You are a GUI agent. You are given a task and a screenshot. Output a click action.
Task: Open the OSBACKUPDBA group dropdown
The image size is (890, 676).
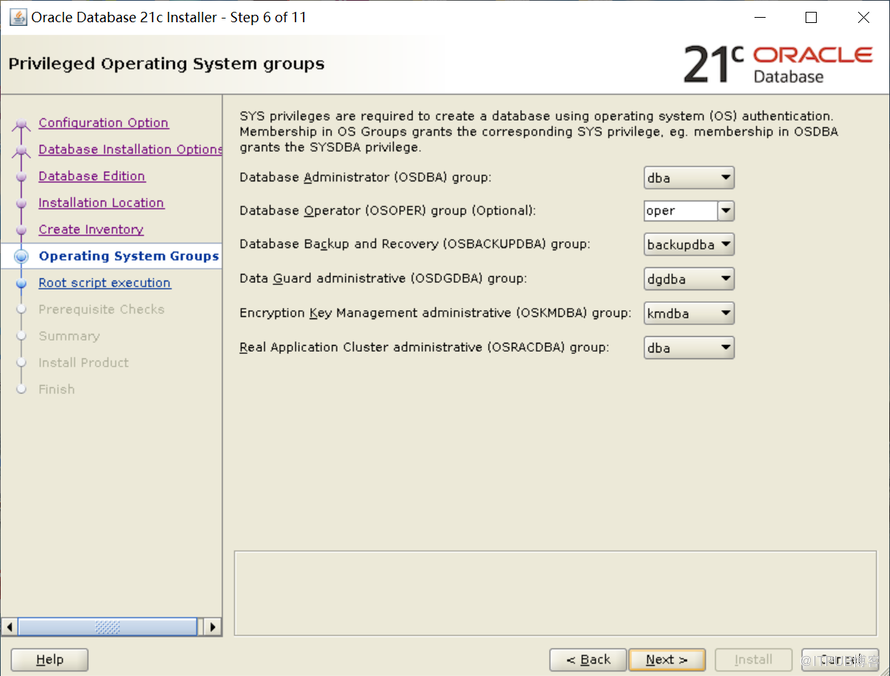[689, 245]
